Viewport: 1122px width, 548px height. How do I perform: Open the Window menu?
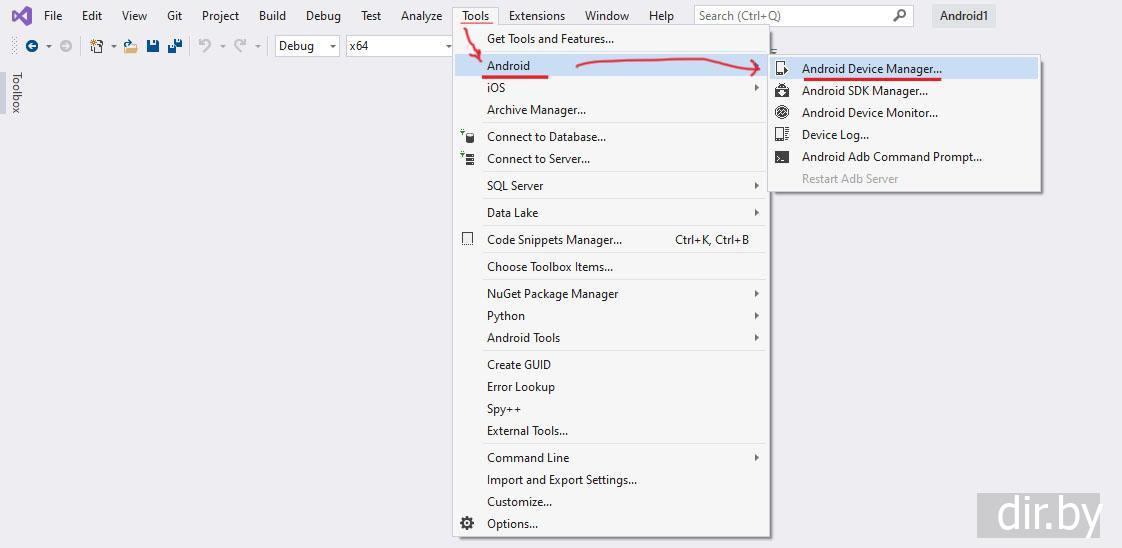click(607, 15)
